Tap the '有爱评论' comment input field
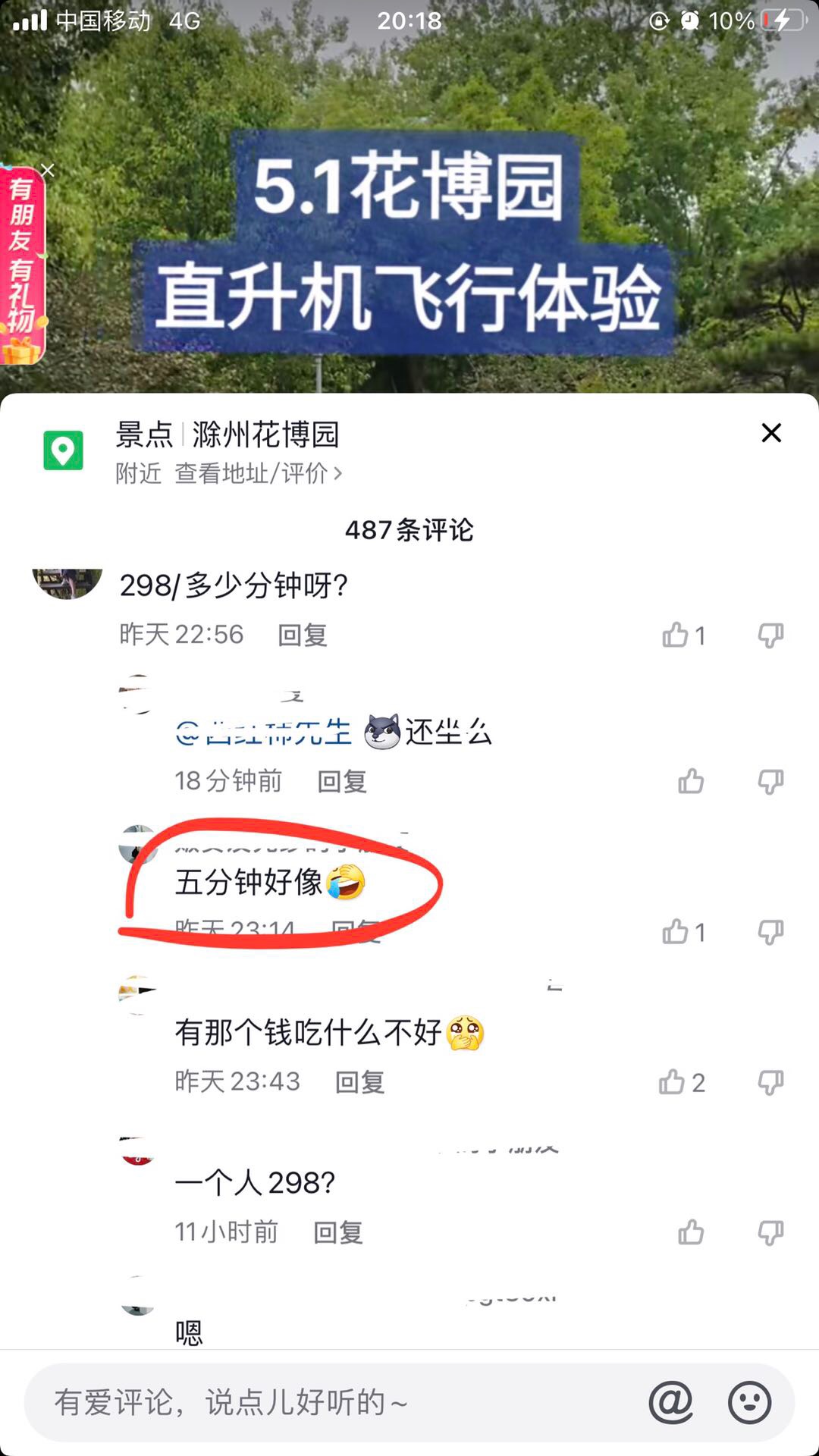This screenshot has height=1456, width=819. [x=334, y=1402]
